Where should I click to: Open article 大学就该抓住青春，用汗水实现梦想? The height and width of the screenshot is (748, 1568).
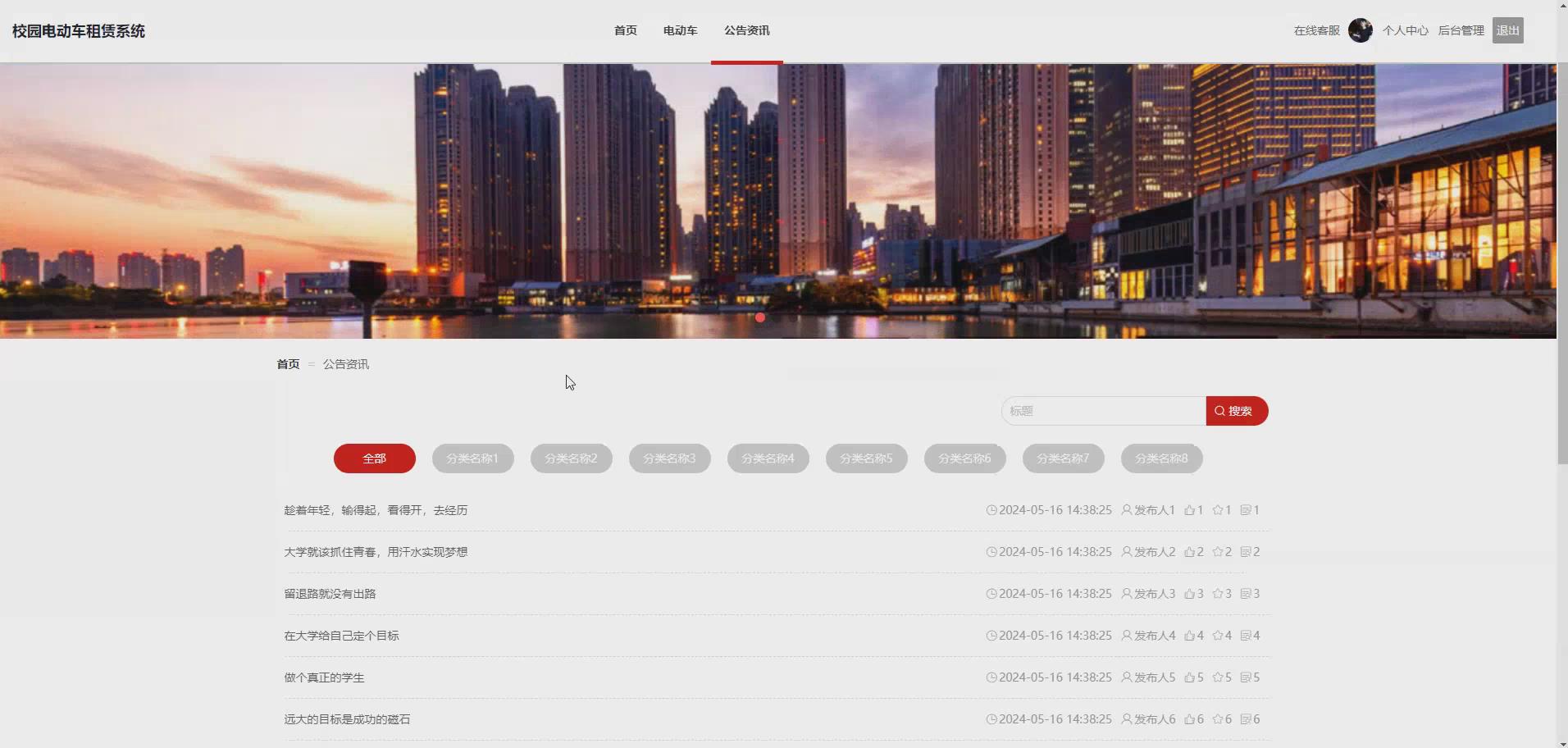click(x=376, y=552)
